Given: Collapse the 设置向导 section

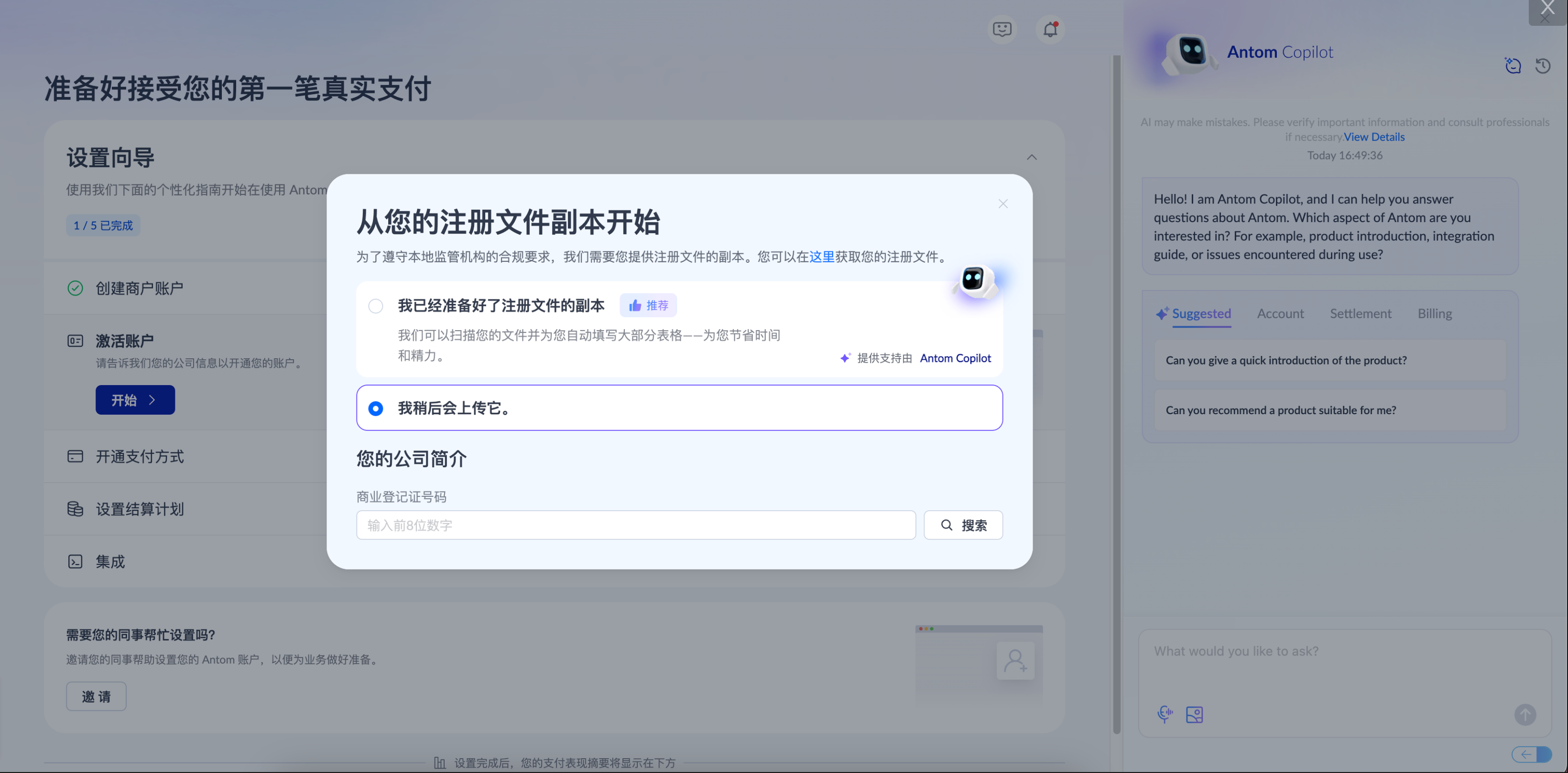Looking at the screenshot, I should click(1032, 158).
